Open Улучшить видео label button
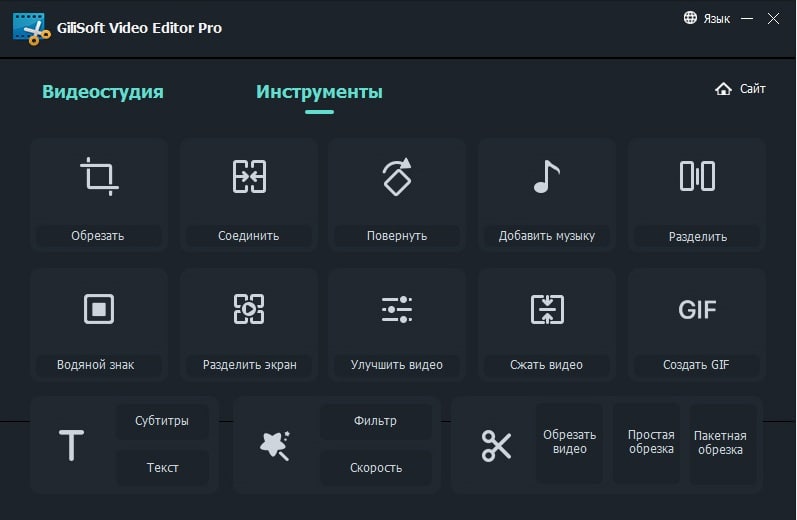 pyautogui.click(x=397, y=365)
